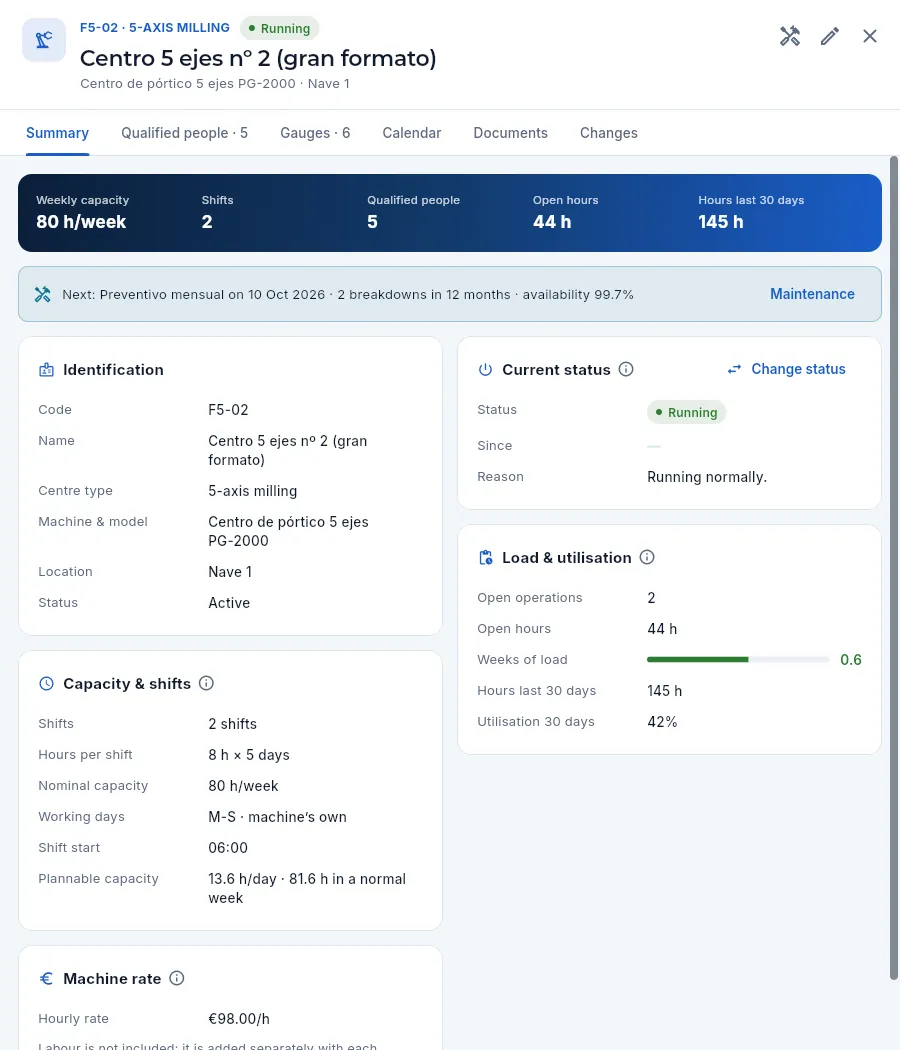Close the work centre panel
Screen dimensions: 900x1050
(870, 36)
